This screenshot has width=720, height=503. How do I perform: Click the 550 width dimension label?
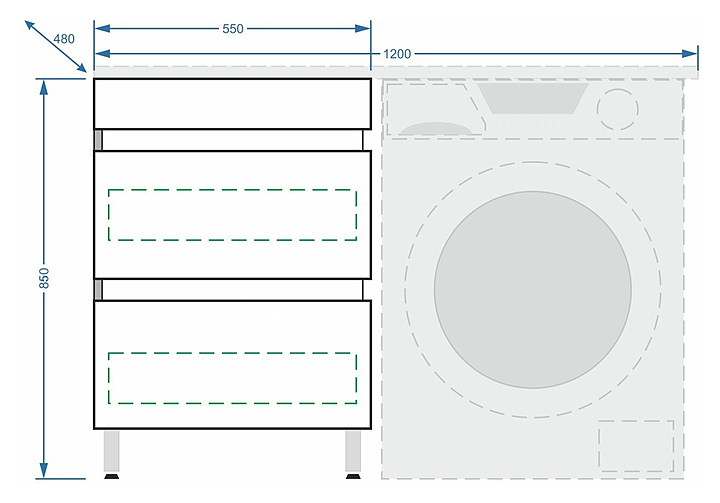pos(232,28)
